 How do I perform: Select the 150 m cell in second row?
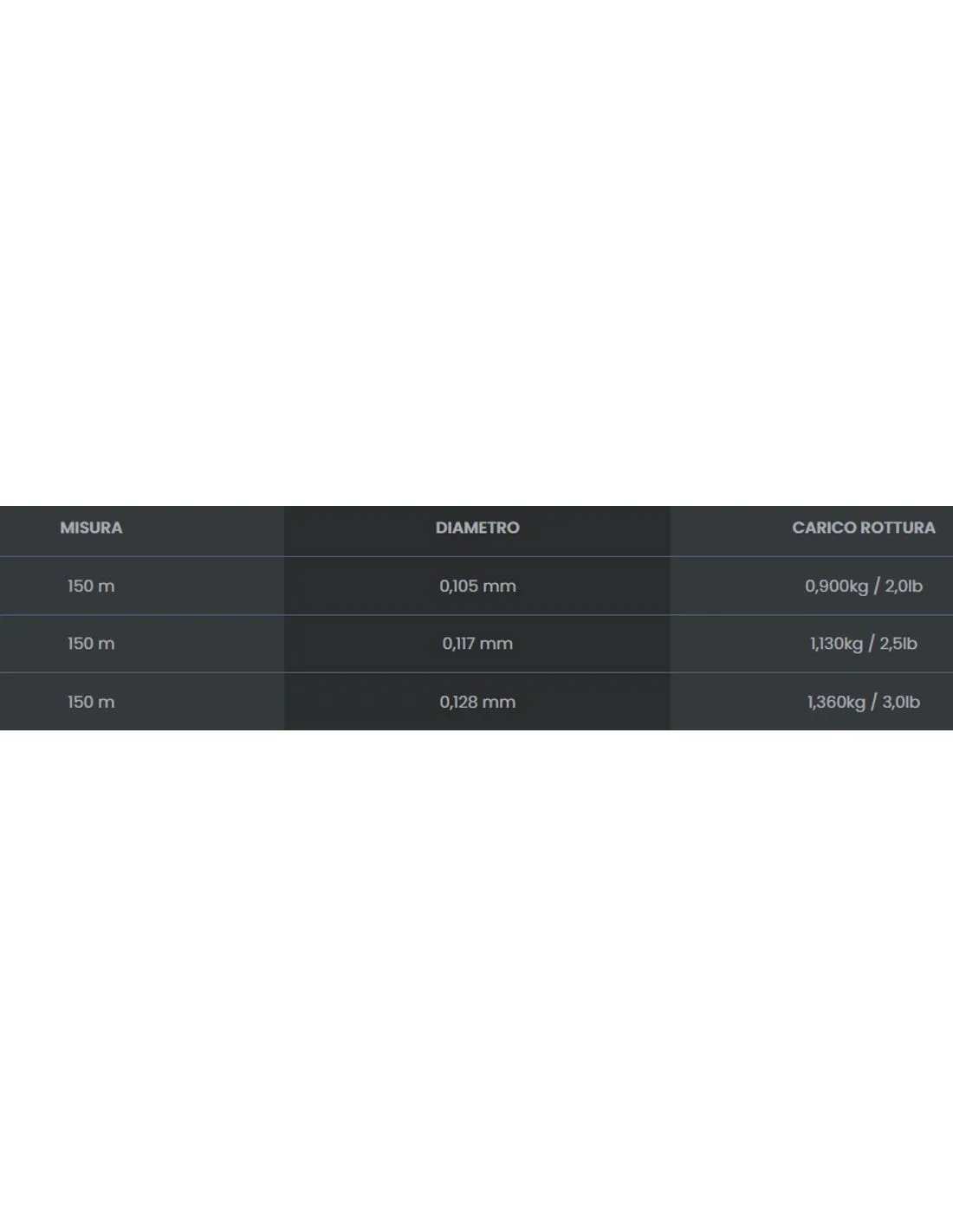91,644
